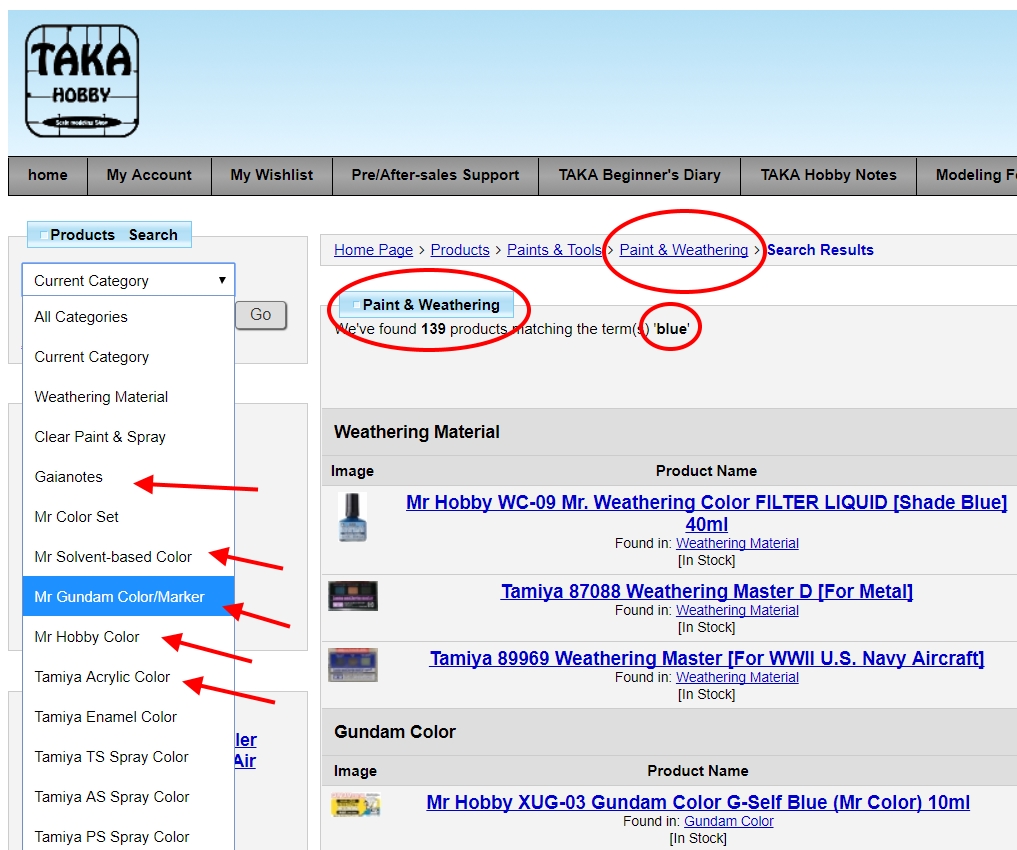
Task: Select Current Category option in list
Action: 128,357
